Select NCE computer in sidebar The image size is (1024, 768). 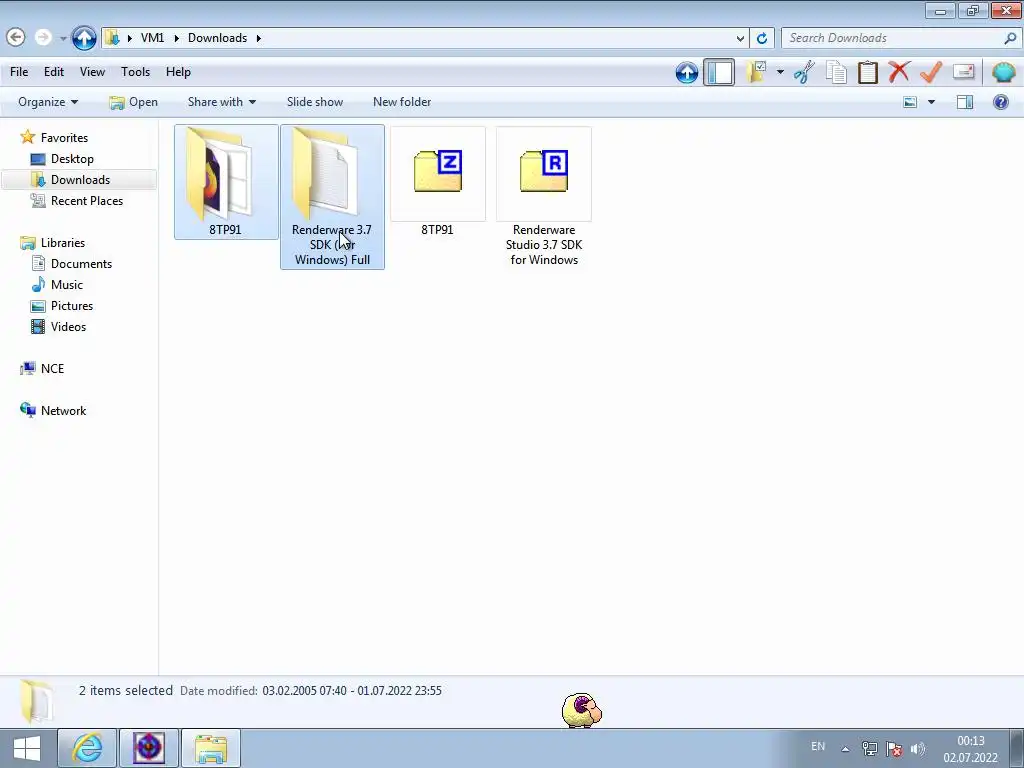click(x=52, y=369)
